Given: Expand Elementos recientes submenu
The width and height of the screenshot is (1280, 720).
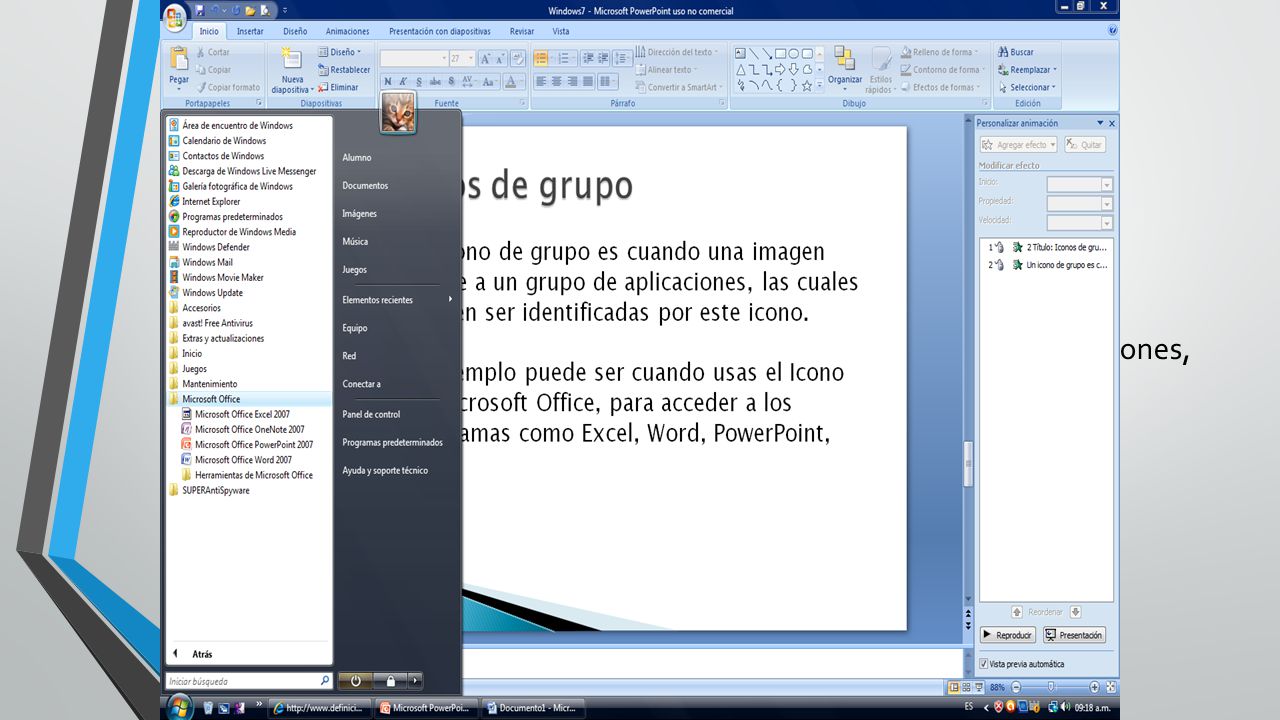Looking at the screenshot, I should click(x=397, y=300).
